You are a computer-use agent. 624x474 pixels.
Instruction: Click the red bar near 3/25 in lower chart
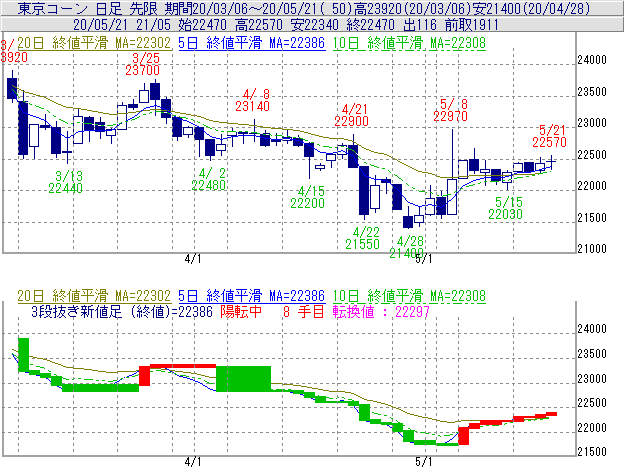pos(144,376)
